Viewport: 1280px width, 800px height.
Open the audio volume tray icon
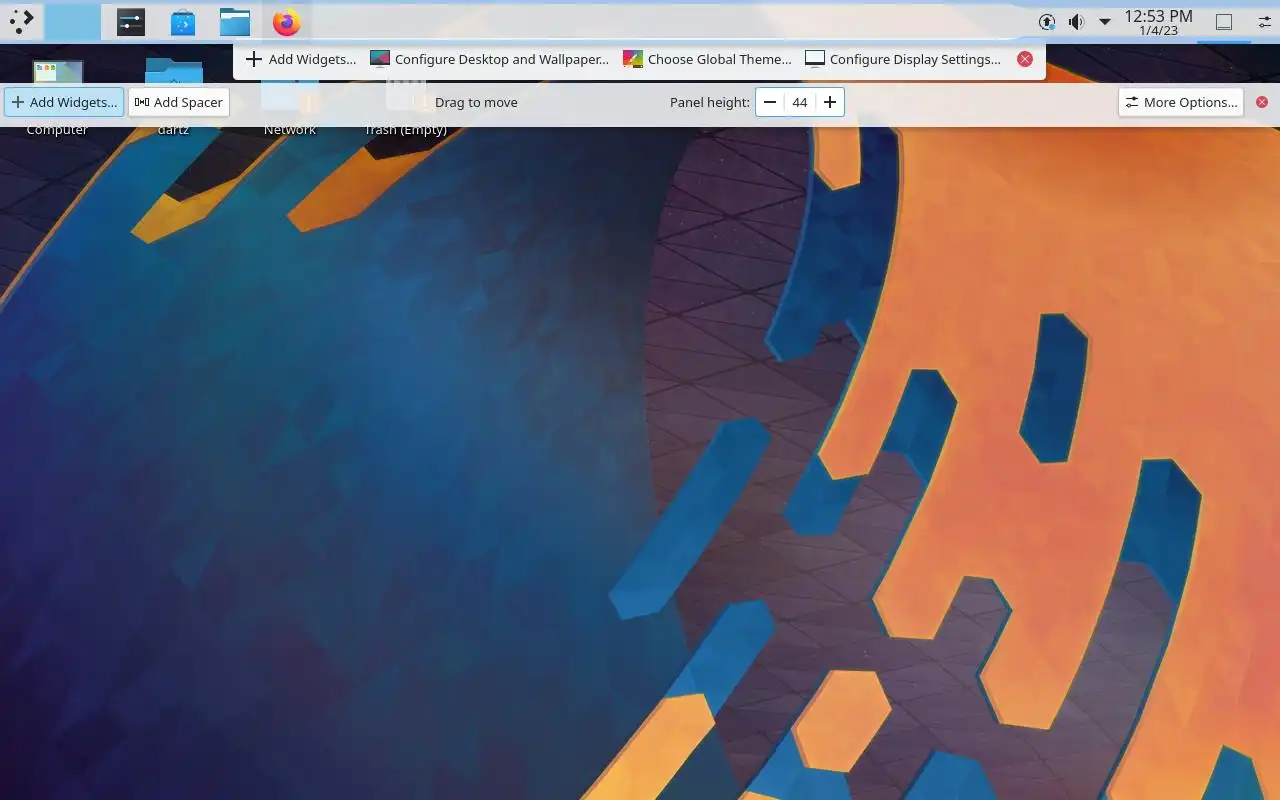1076,22
